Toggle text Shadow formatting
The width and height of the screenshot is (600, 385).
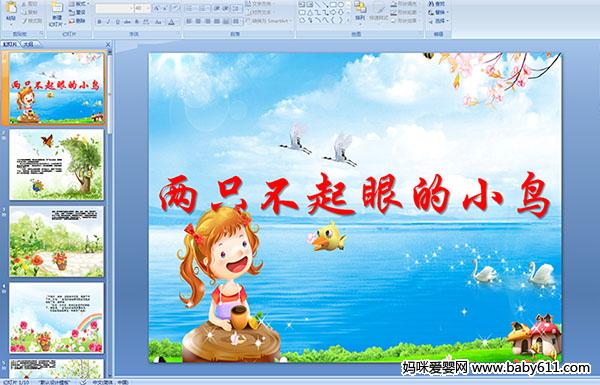[x=137, y=22]
